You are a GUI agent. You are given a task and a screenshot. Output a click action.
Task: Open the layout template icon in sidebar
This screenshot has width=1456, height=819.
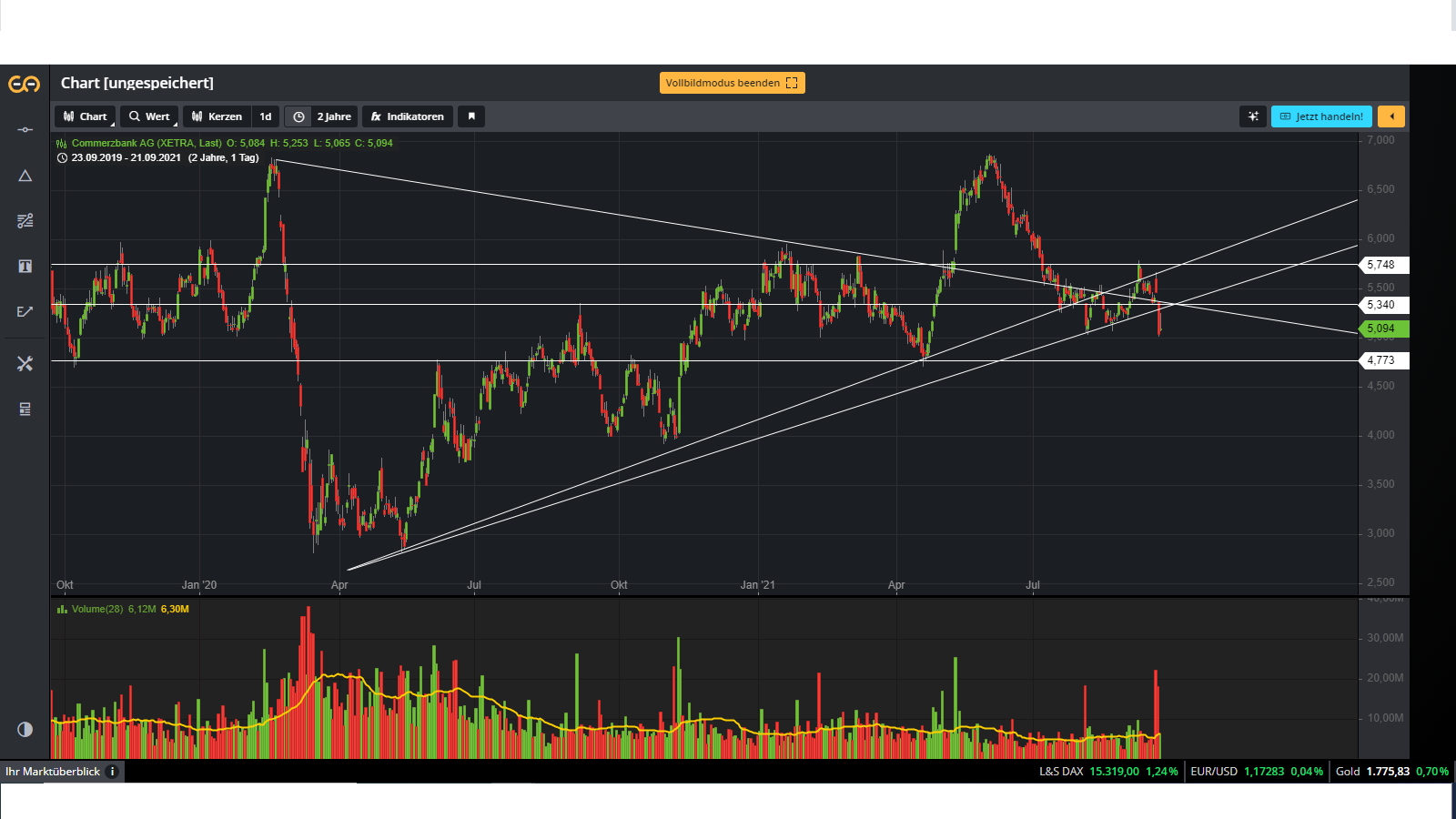tap(25, 409)
